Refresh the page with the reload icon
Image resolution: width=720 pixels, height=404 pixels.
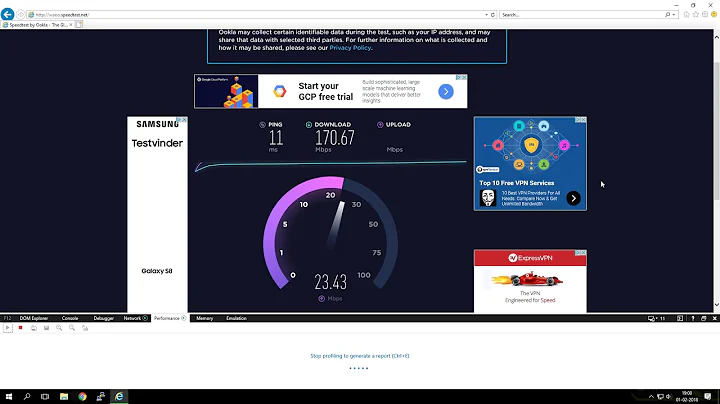point(493,15)
